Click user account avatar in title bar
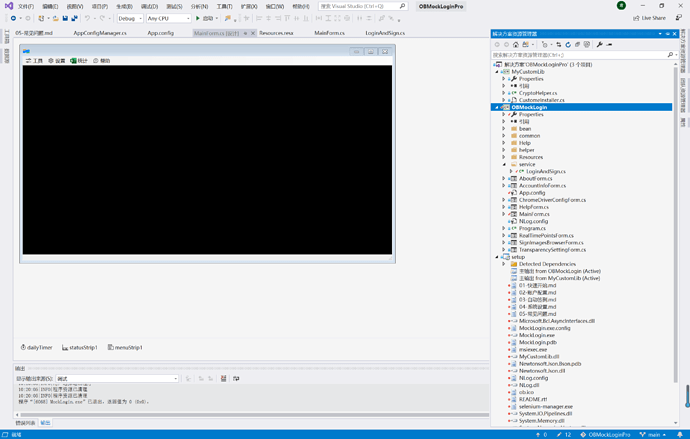 [x=621, y=6]
